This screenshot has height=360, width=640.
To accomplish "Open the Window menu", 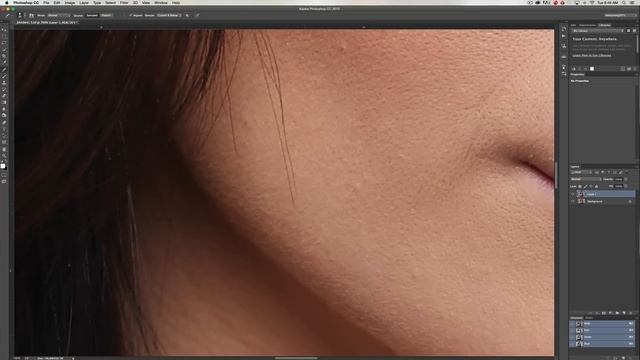I will click(x=161, y=2).
